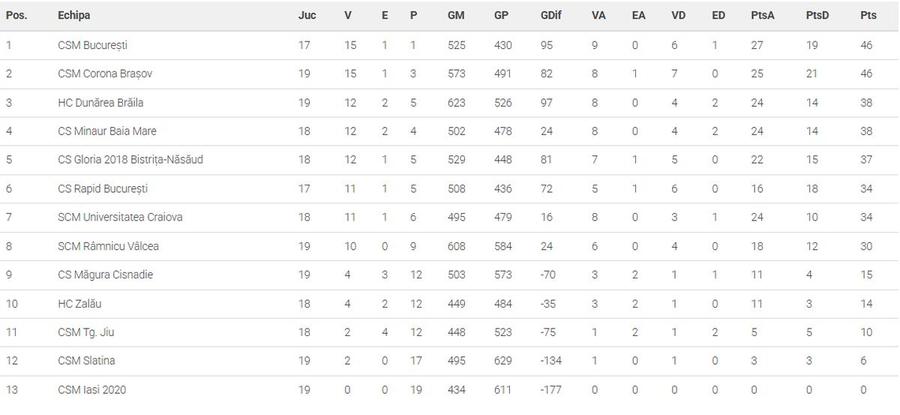Image resolution: width=900 pixels, height=415 pixels.
Task: Open CSM Corona Brașov team entry
Action: point(105,74)
